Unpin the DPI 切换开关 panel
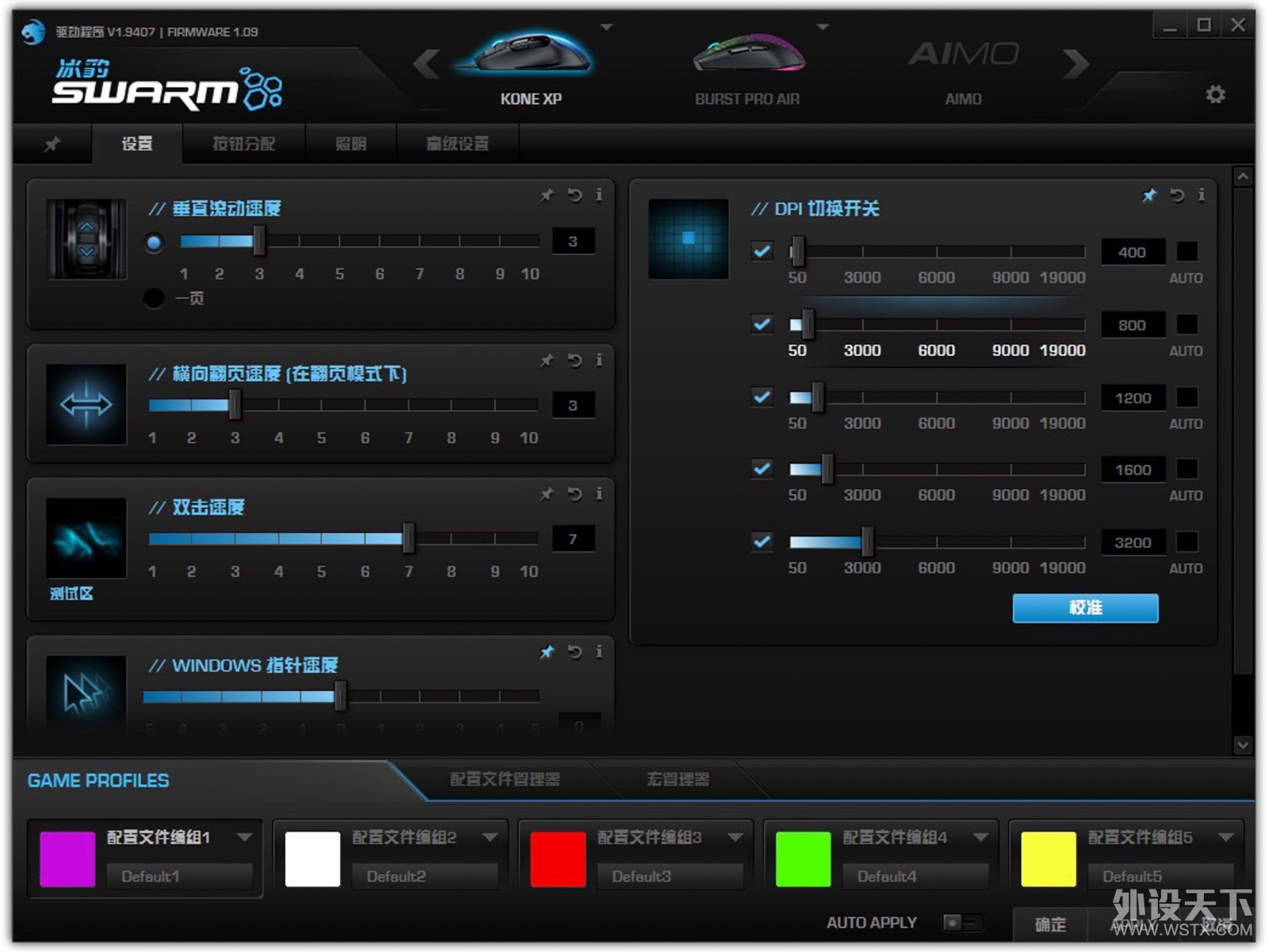 (1149, 195)
